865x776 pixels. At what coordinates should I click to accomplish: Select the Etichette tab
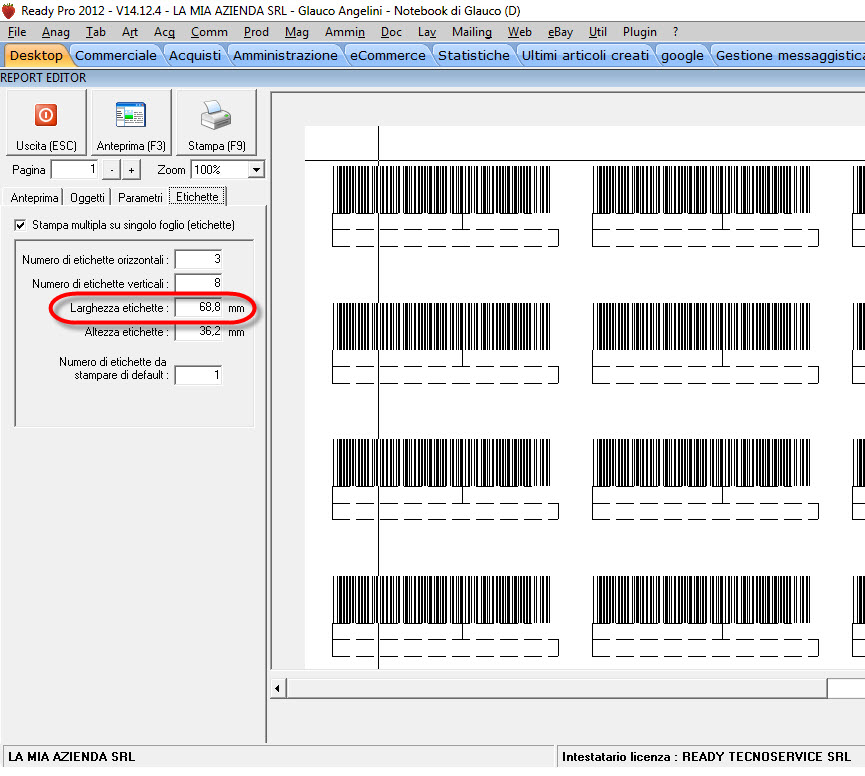pyautogui.click(x=197, y=197)
